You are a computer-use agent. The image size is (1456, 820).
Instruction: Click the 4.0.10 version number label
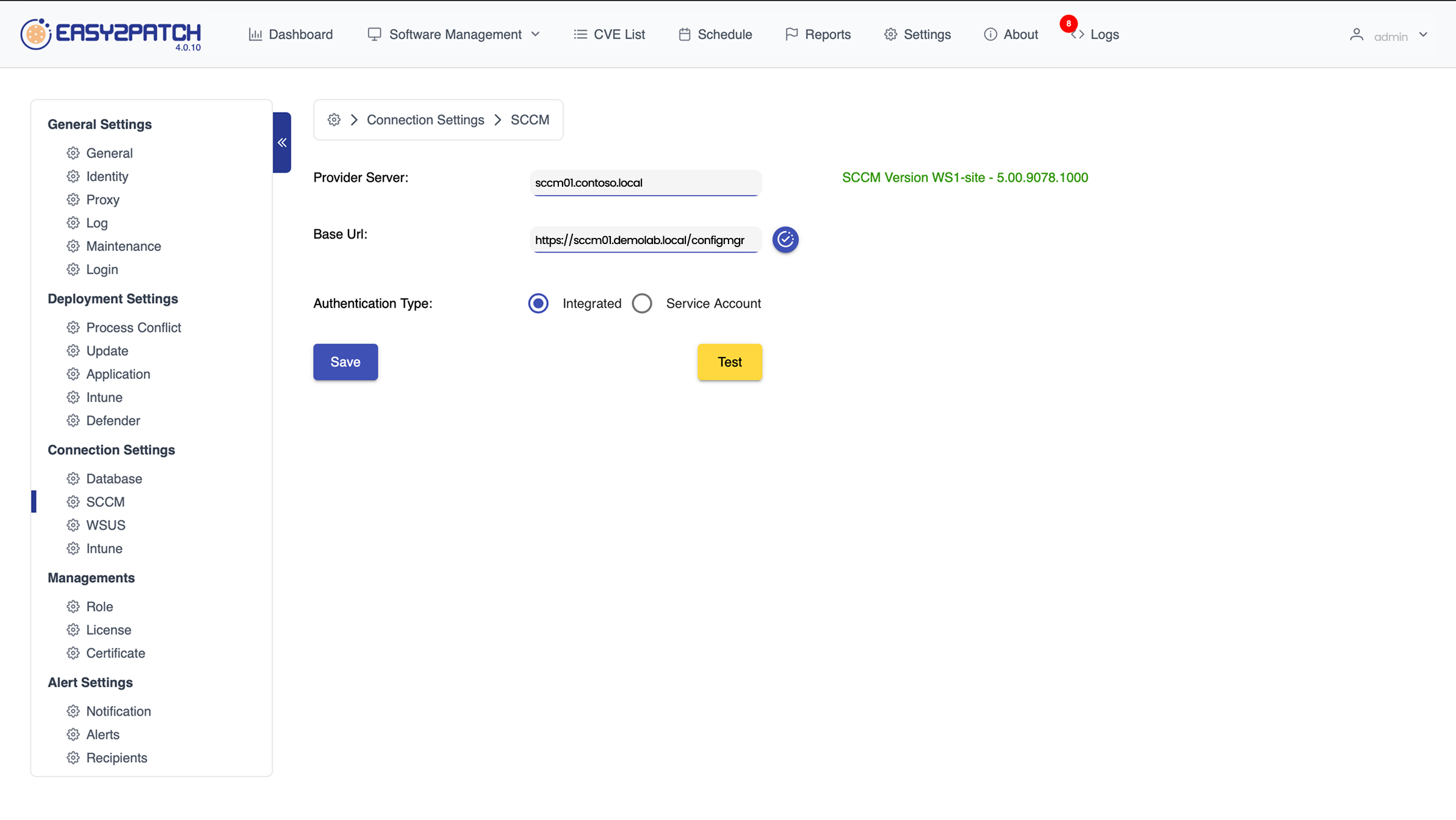pyautogui.click(x=188, y=48)
